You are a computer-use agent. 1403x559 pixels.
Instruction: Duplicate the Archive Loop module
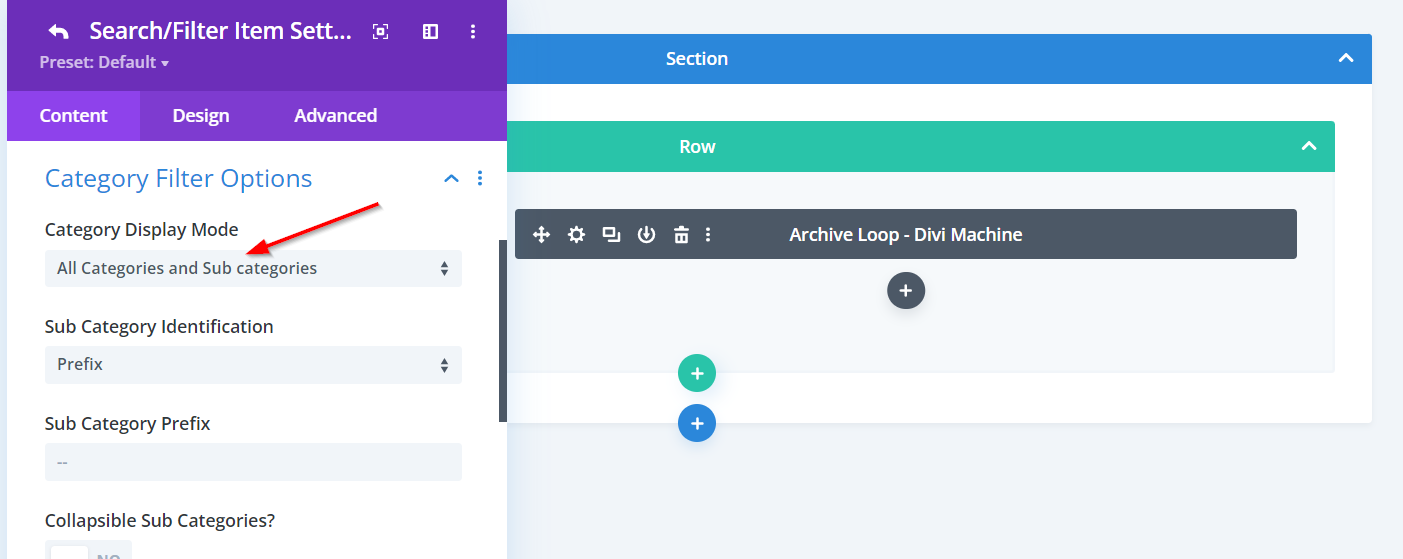coord(611,235)
